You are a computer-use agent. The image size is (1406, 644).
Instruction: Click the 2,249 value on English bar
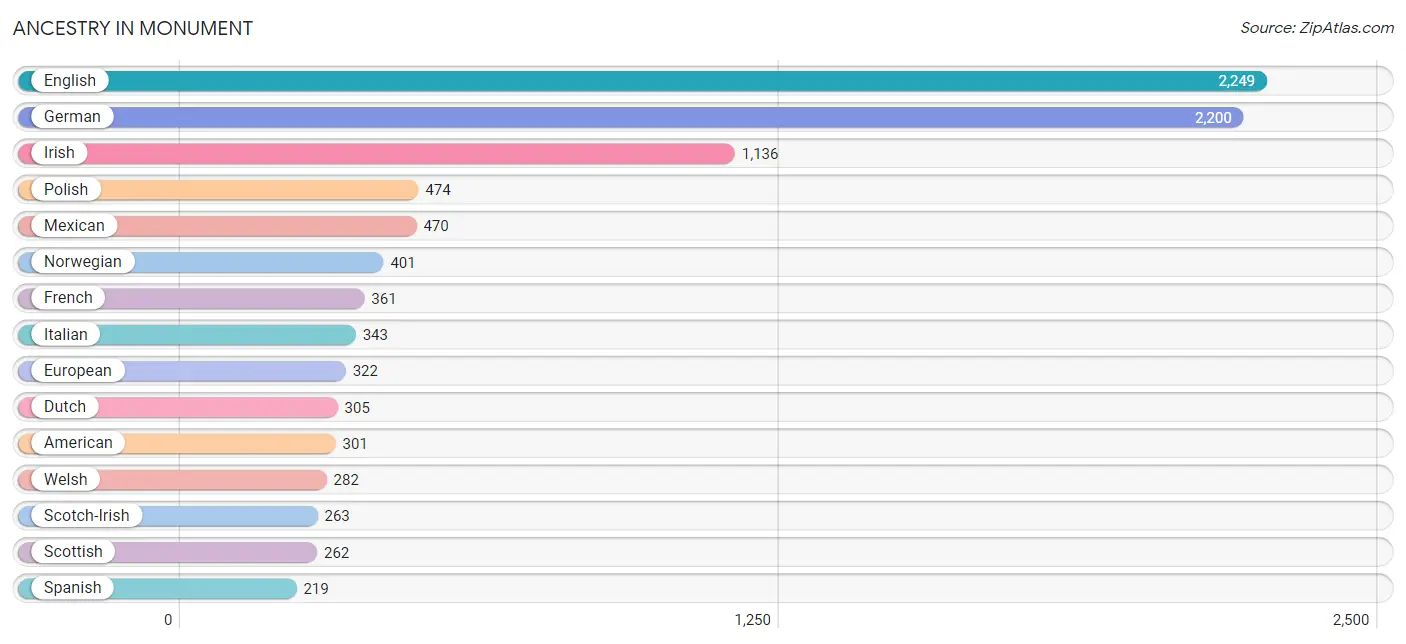1236,82
